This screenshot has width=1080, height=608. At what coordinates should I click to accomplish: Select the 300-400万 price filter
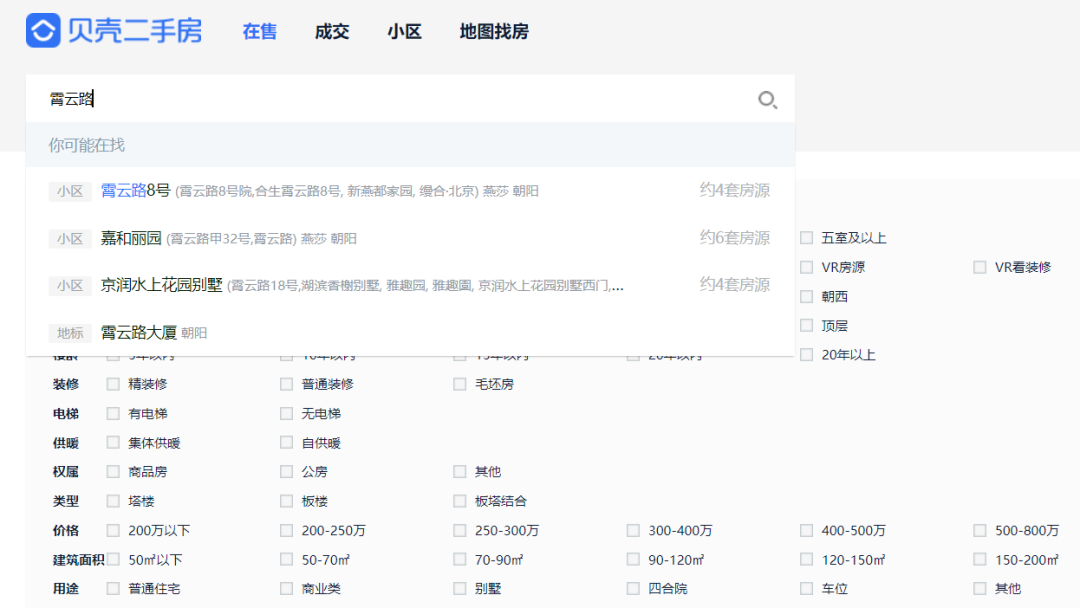[633, 531]
